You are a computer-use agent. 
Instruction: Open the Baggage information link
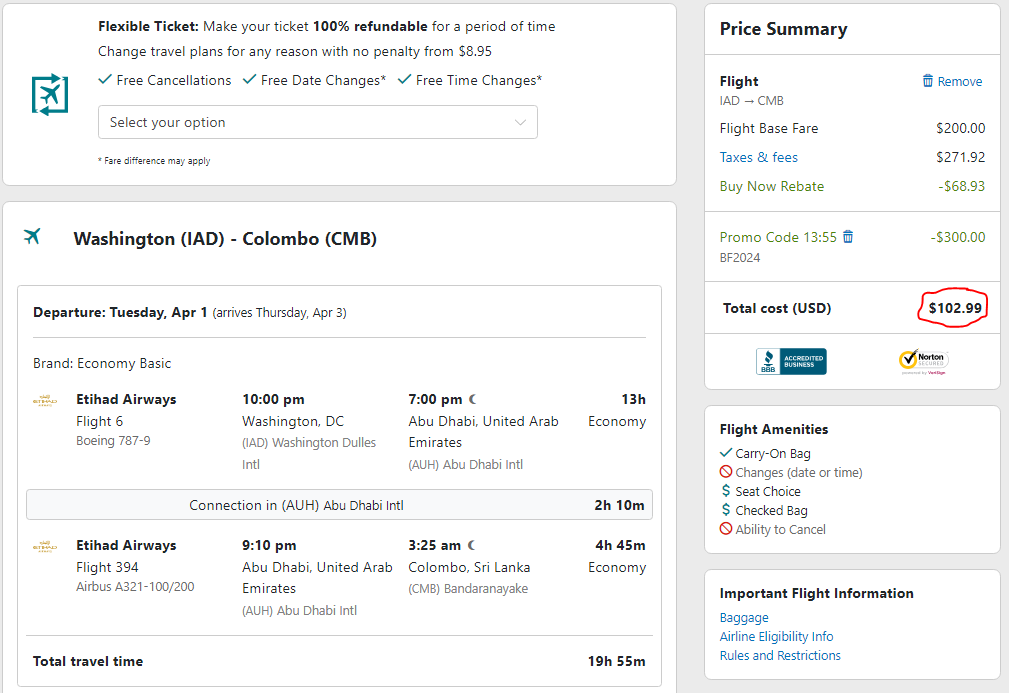click(x=744, y=618)
